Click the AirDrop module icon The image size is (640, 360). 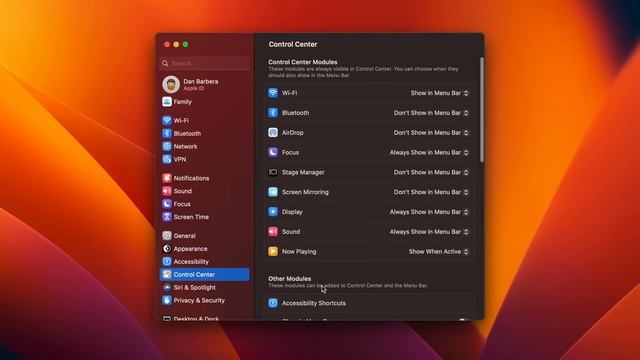[x=273, y=133]
